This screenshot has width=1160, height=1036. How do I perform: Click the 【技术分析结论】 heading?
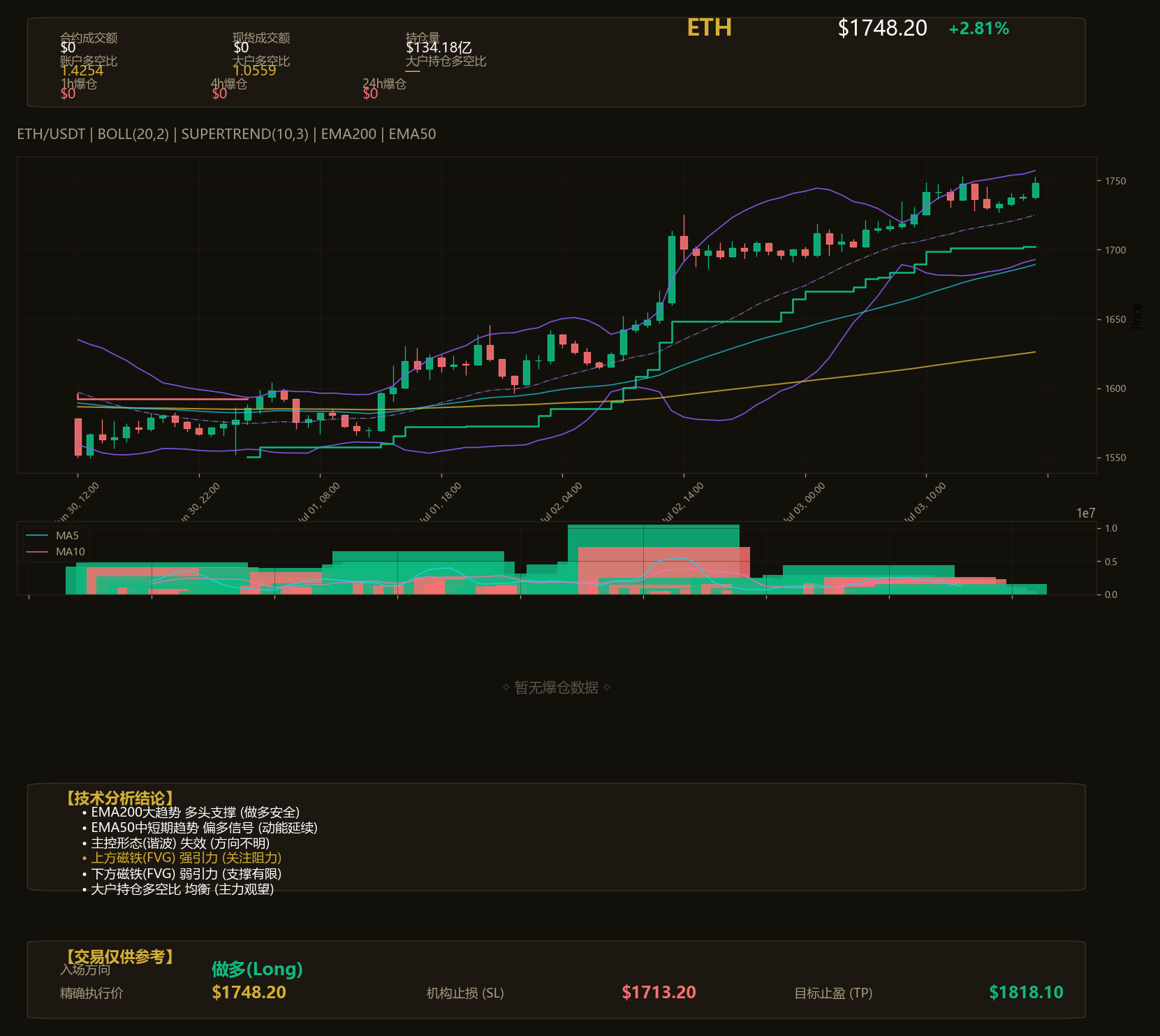point(119,798)
